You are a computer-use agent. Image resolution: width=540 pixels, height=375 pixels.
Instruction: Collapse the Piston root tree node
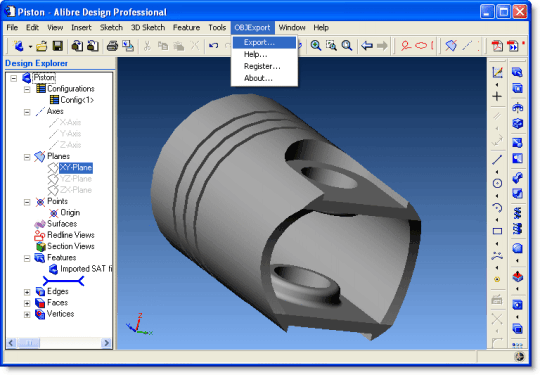click(13, 78)
